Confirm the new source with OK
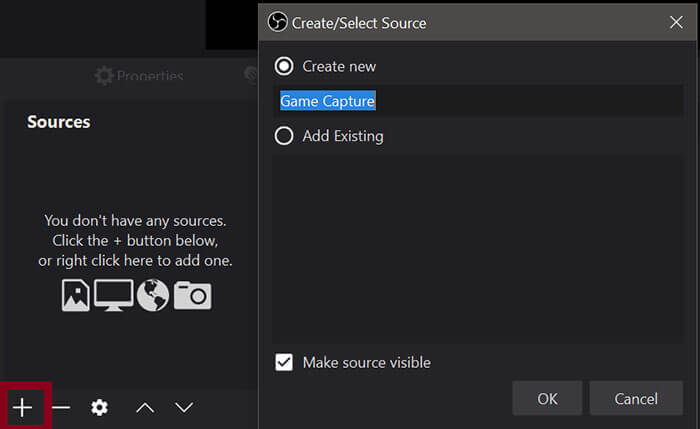700x429 pixels. (547, 399)
